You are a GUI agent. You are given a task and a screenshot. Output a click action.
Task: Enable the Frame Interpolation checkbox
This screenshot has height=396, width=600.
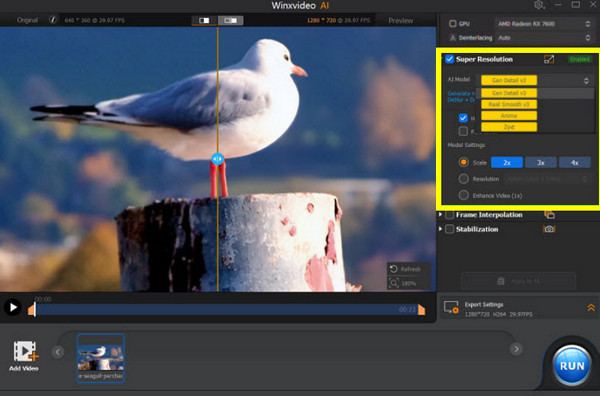point(450,215)
